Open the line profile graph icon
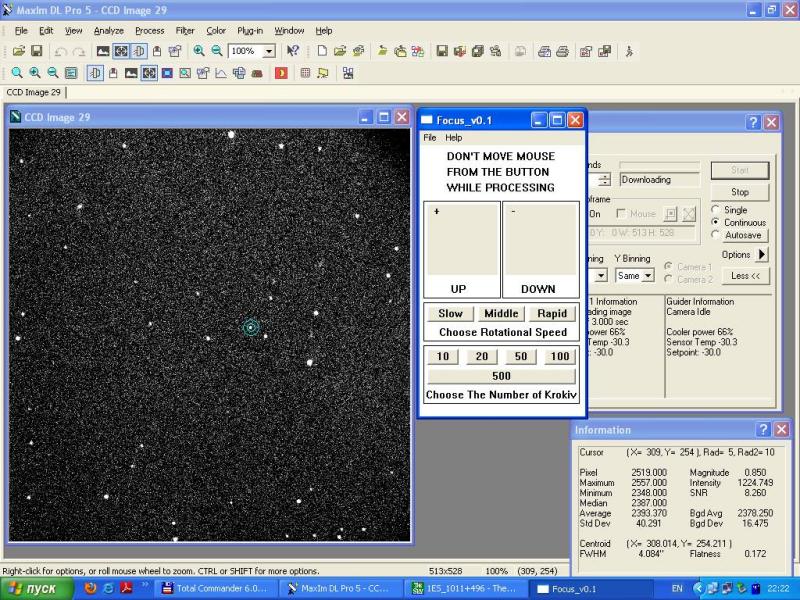Viewport: 800px width, 600px height. click(x=221, y=73)
